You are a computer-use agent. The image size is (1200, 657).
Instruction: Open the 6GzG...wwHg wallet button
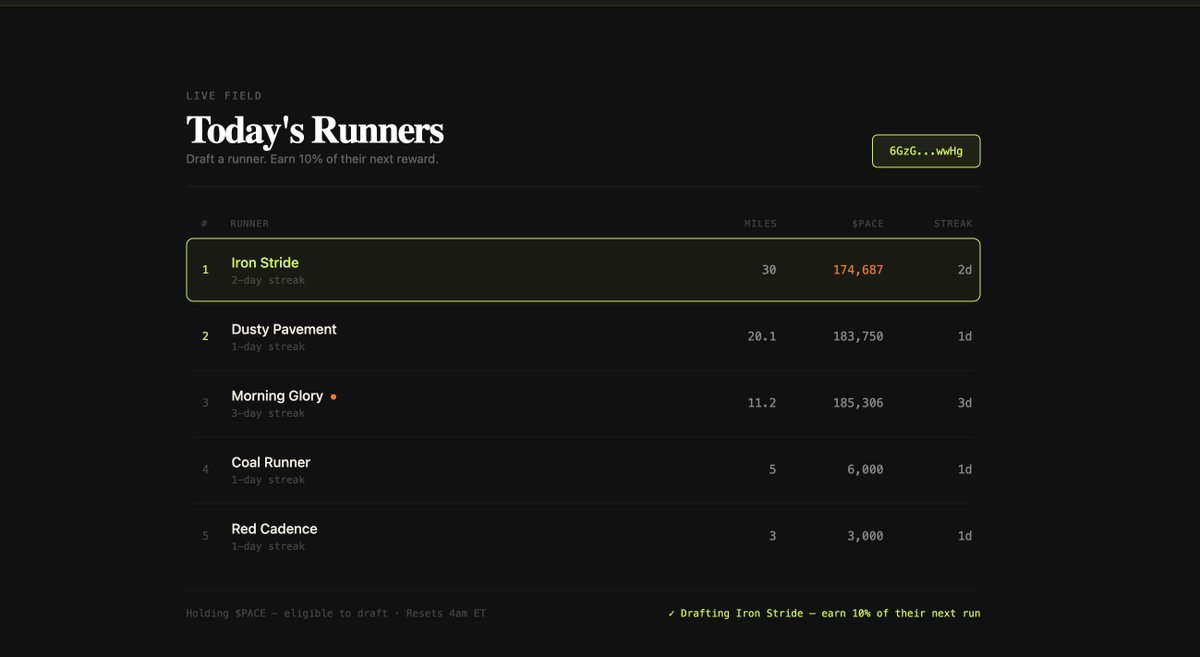pyautogui.click(x=926, y=151)
